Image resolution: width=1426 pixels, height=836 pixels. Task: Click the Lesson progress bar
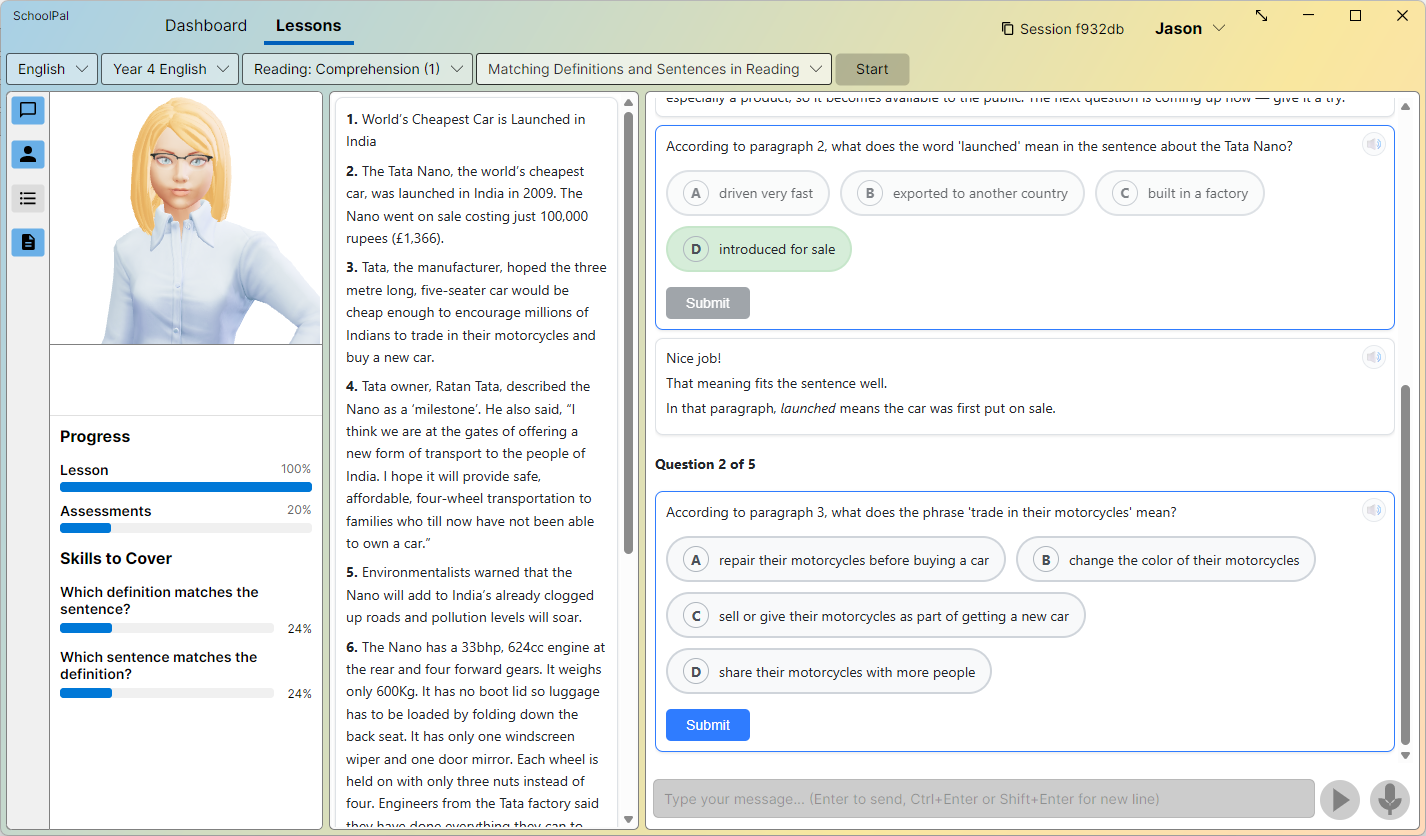(x=186, y=487)
